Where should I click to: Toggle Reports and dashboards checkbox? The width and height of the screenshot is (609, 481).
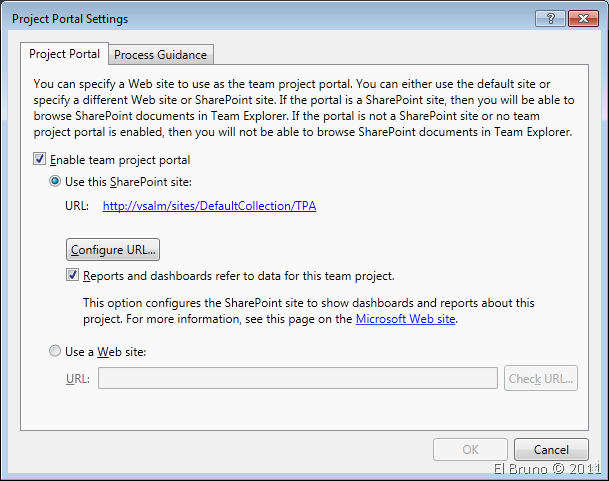click(x=74, y=276)
